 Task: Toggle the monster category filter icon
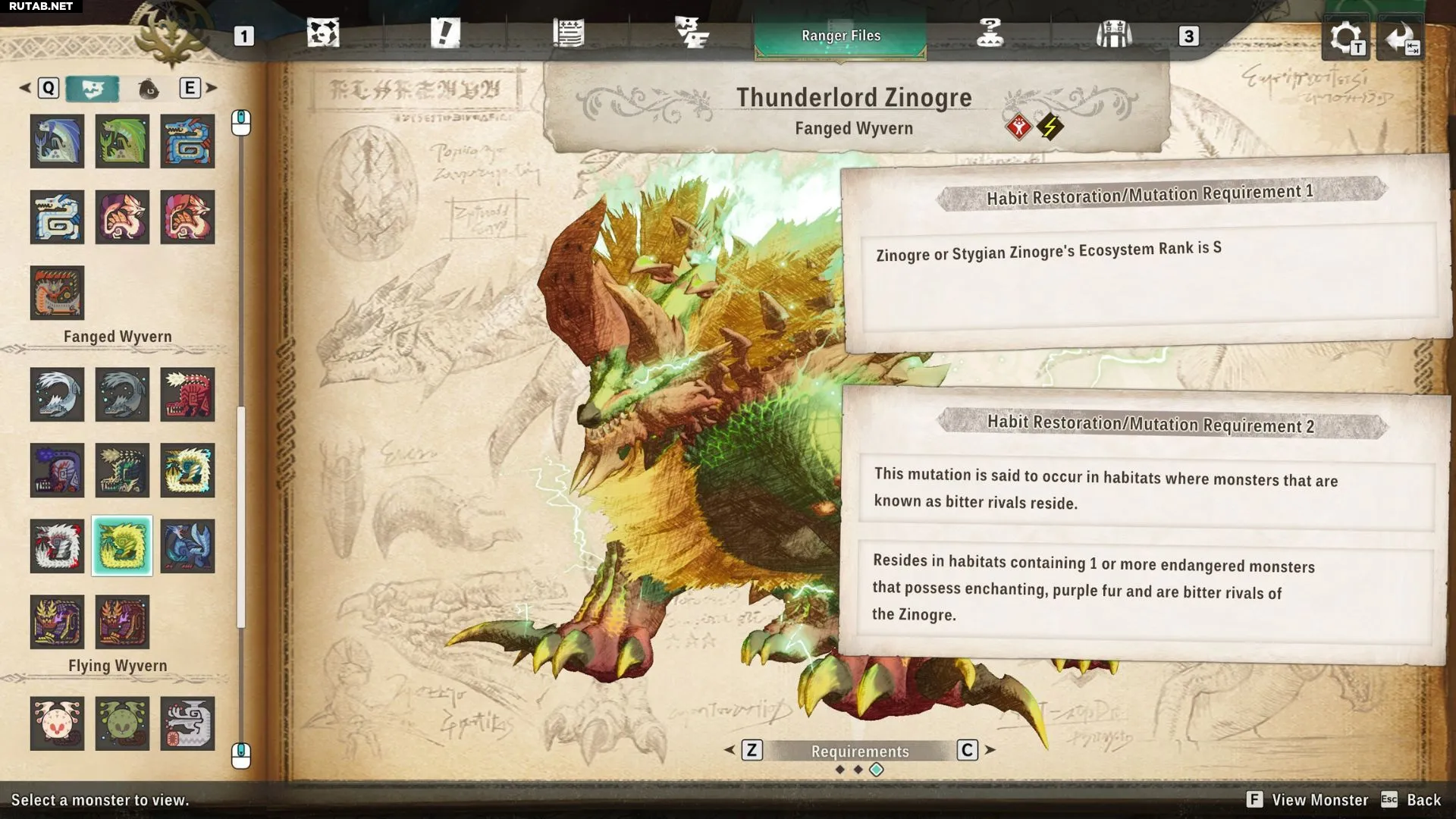click(93, 89)
